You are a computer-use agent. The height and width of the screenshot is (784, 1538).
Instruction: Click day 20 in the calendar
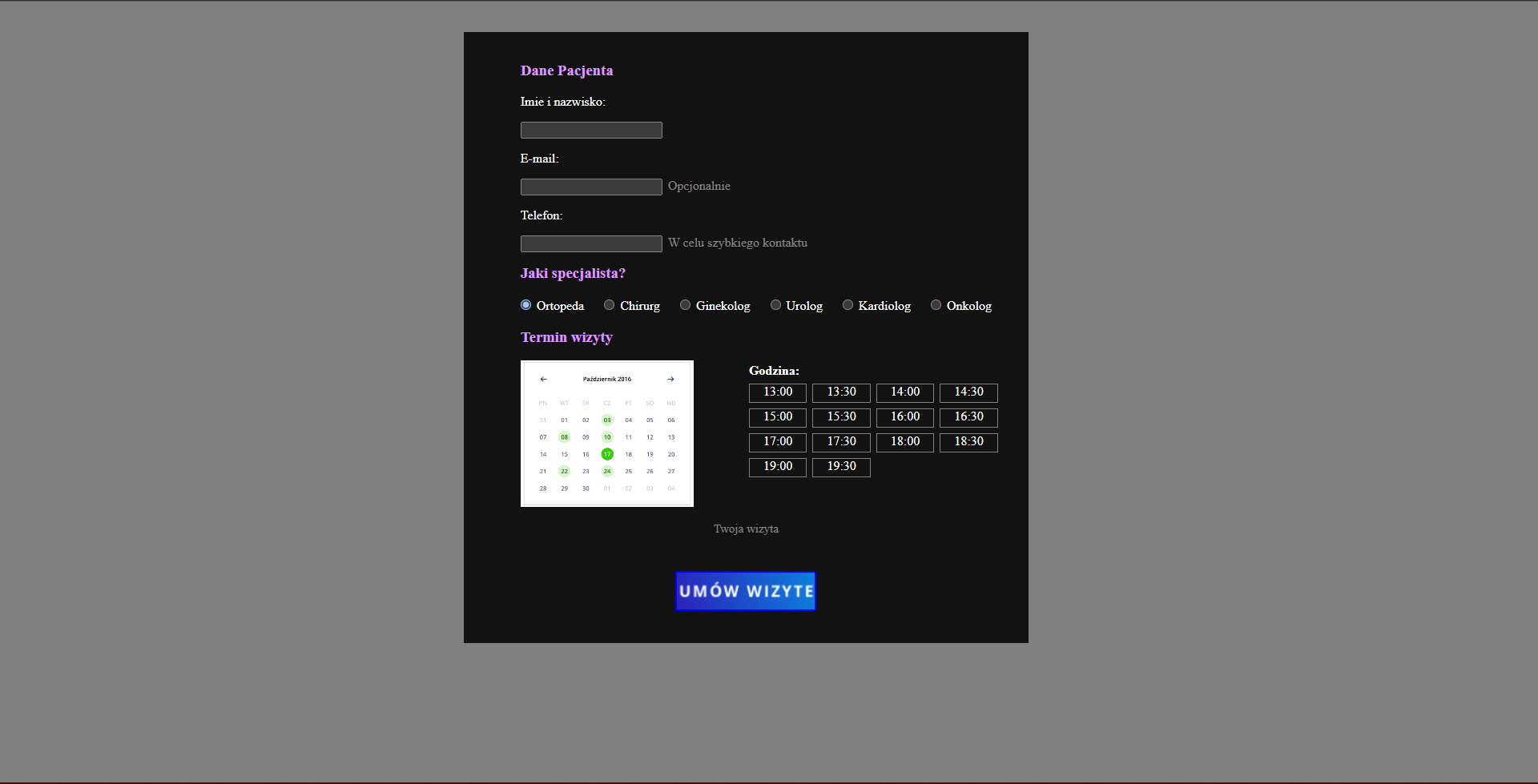pyautogui.click(x=671, y=454)
